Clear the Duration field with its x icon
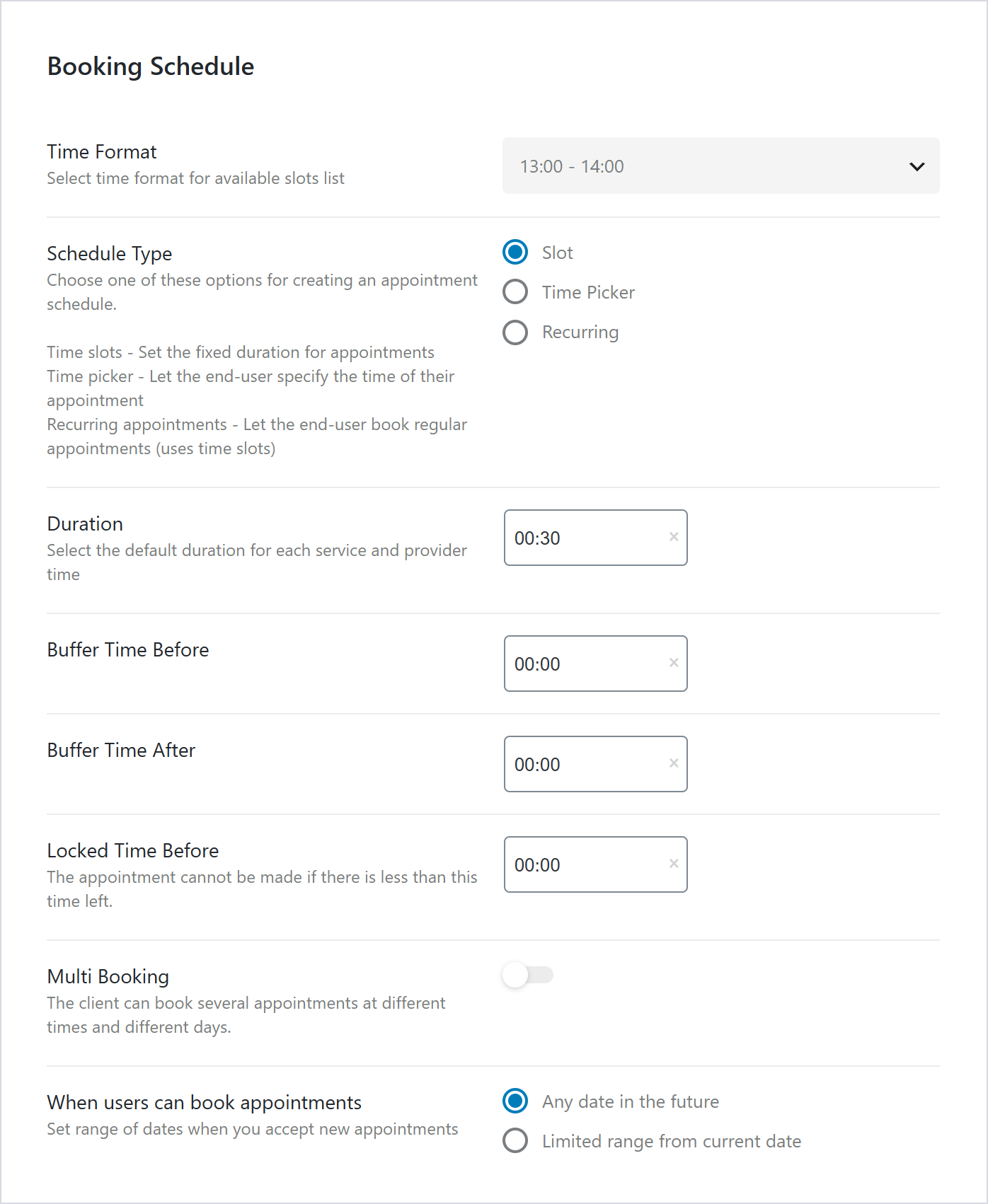988x1204 pixels. (674, 537)
